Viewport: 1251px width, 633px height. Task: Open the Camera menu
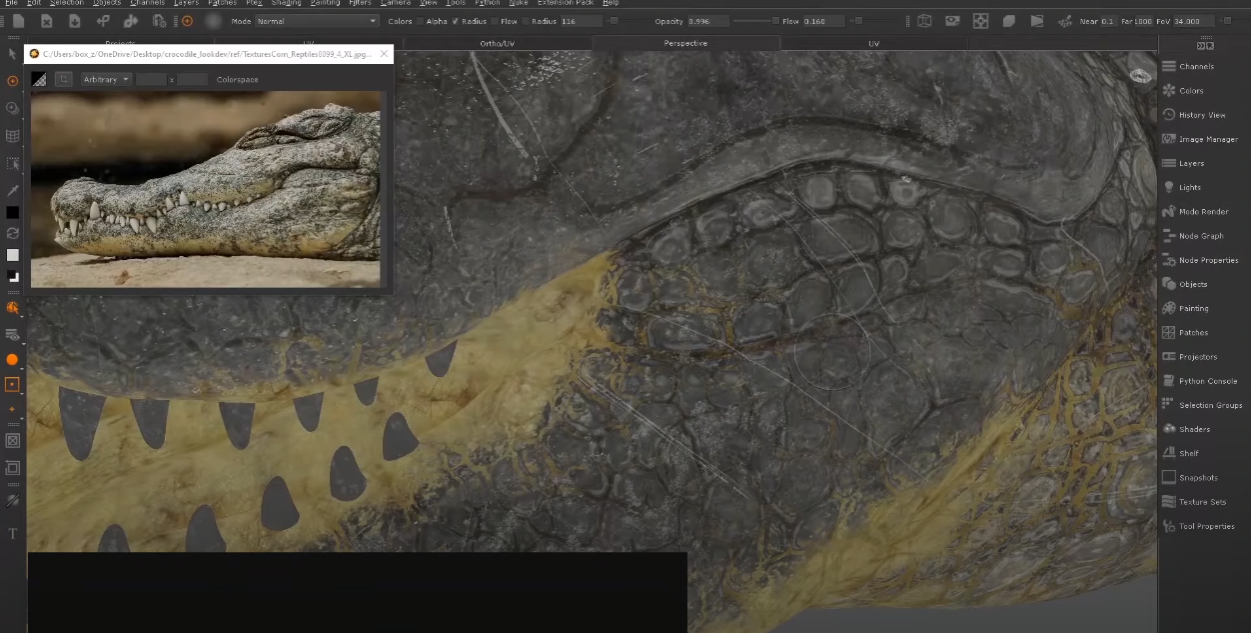tap(395, 3)
